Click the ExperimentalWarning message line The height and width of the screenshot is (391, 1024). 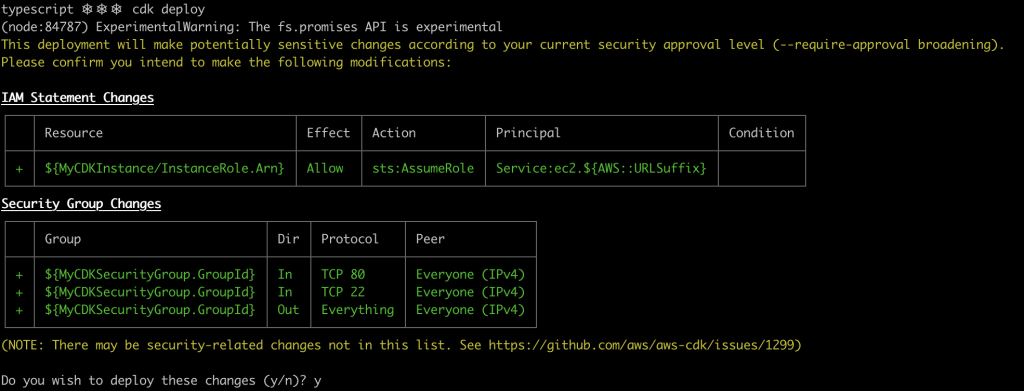[252, 27]
